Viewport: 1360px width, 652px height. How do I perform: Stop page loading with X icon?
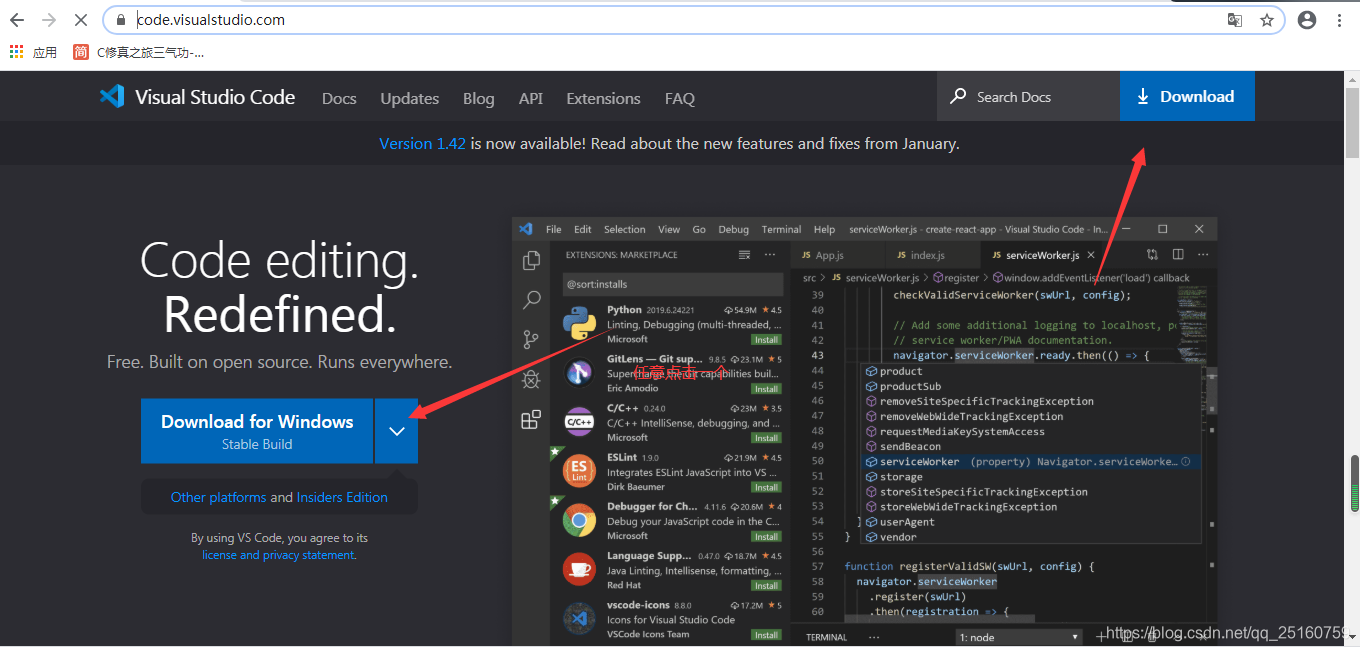[x=81, y=20]
